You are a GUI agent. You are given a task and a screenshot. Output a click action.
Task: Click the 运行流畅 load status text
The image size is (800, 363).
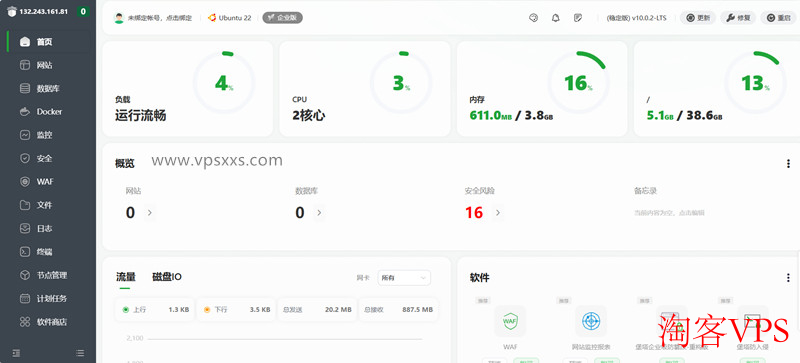pyautogui.click(x=140, y=116)
